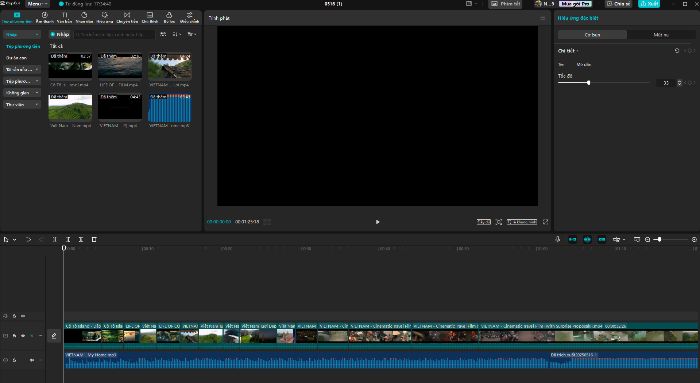700x383 pixels.
Task: Open the player panel menu icon
Action: pos(542,18)
